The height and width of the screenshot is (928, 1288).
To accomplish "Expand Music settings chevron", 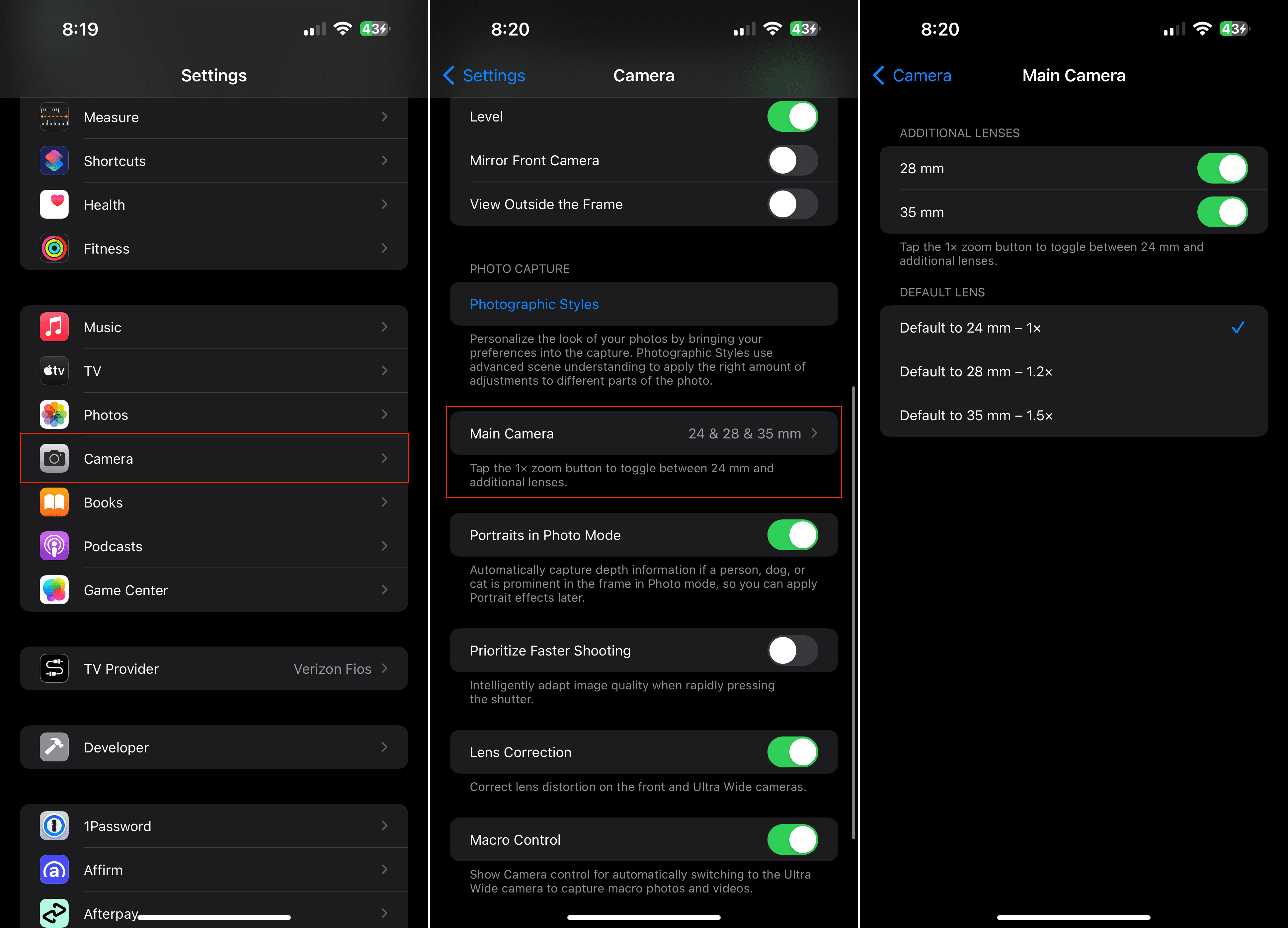I will click(384, 327).
